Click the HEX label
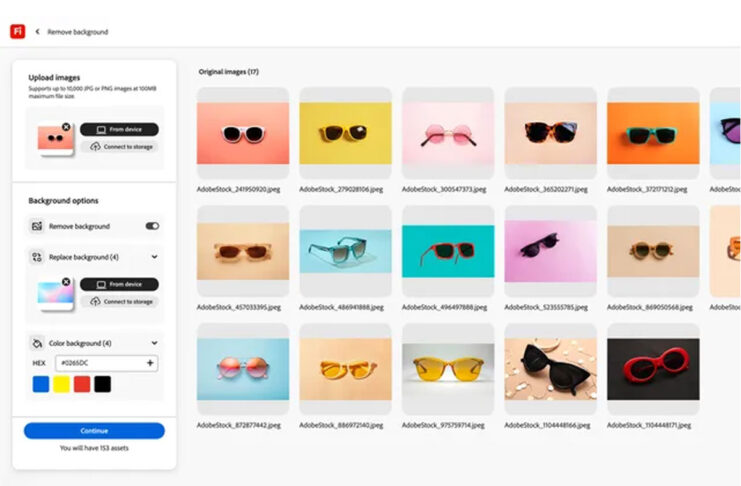Viewport: 741px width, 486px height. [x=39, y=363]
